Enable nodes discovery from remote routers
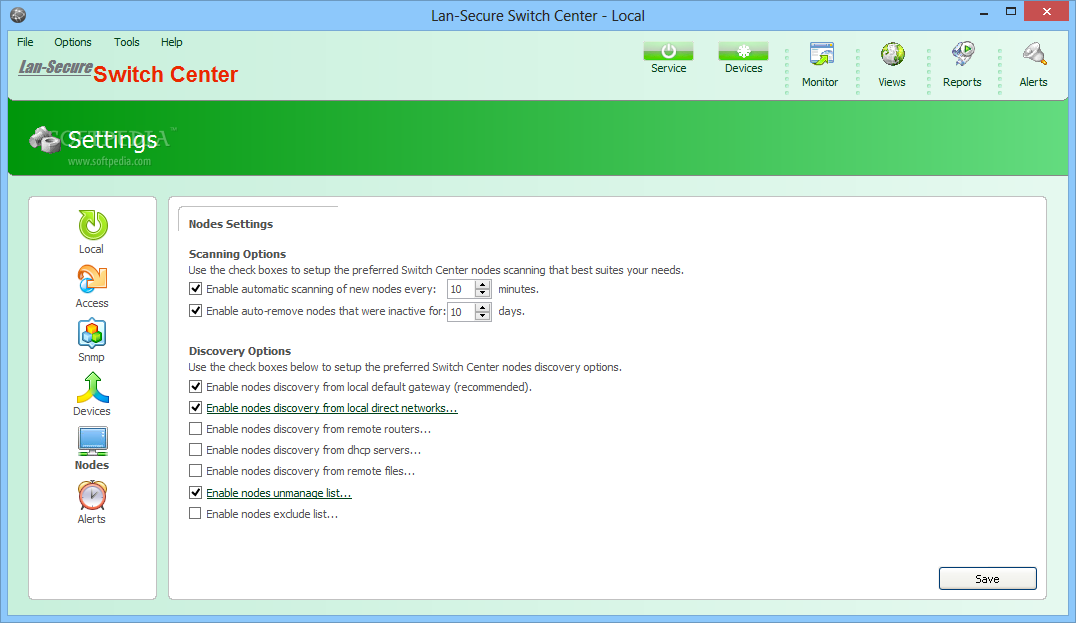 [196, 429]
